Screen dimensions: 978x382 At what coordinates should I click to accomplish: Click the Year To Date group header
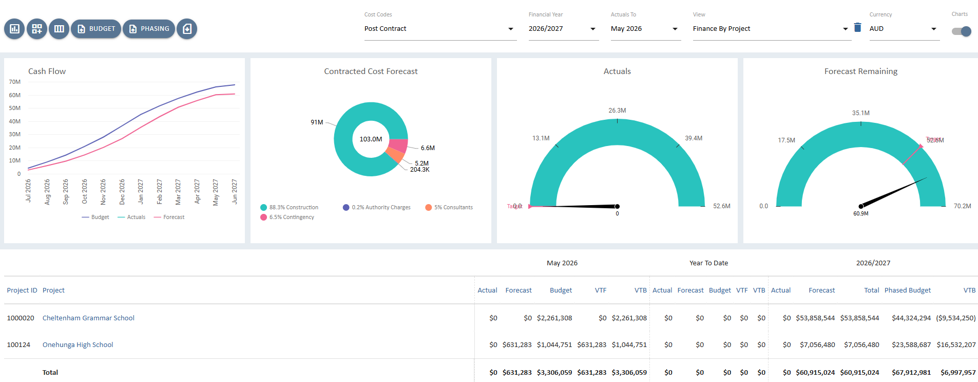point(709,263)
